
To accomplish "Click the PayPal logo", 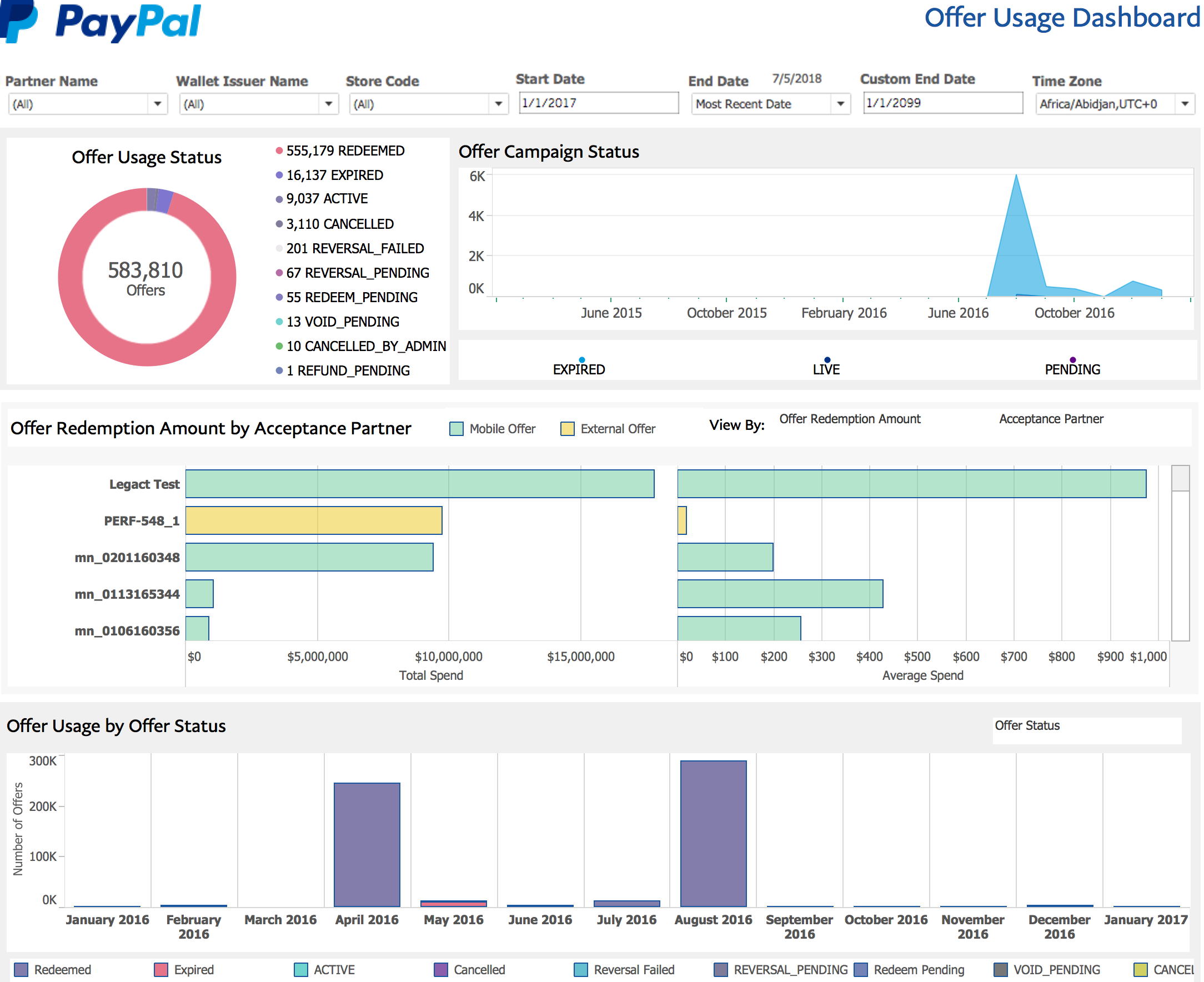I will click(101, 22).
